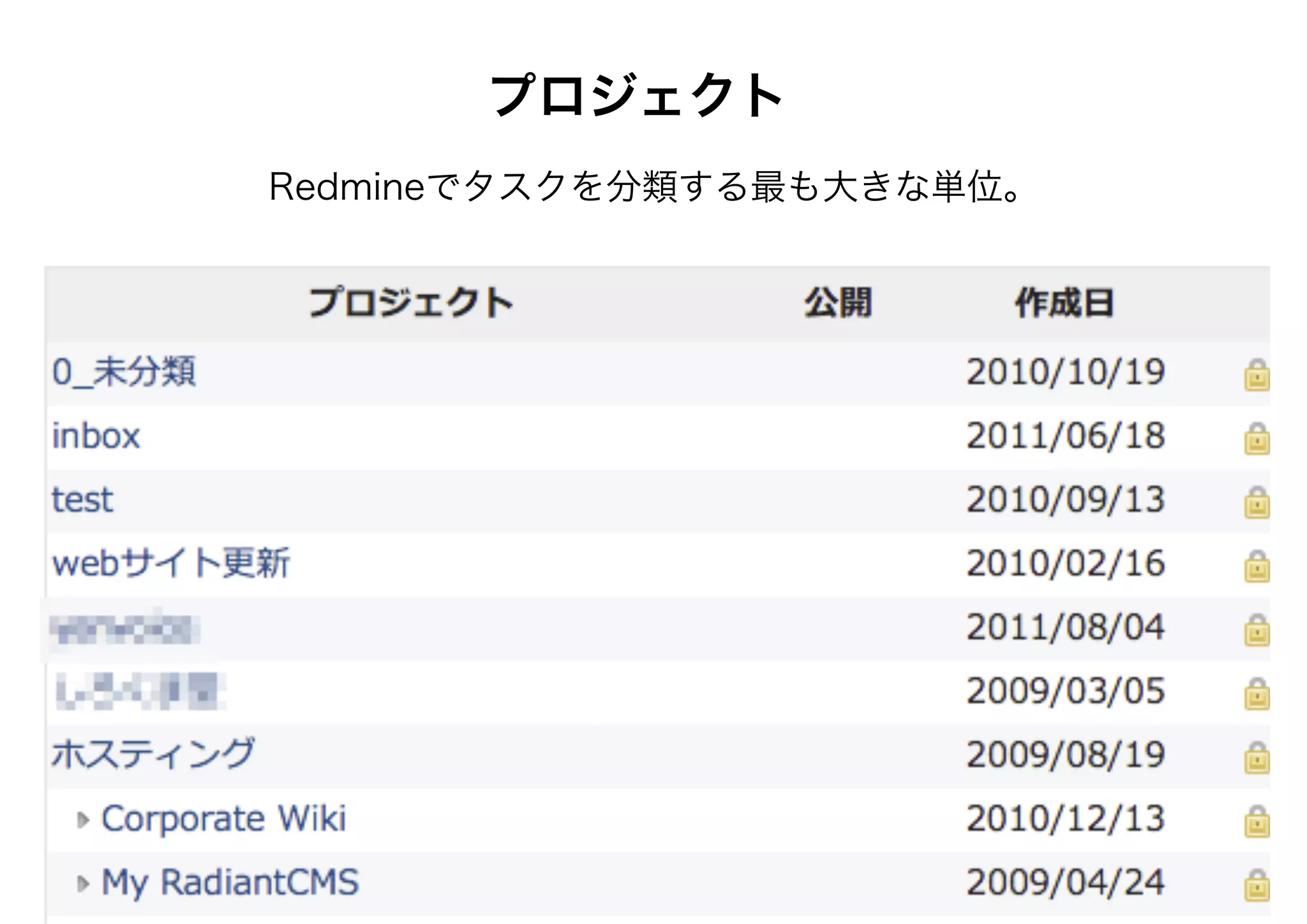Open the webサイト更新 project link
The width and height of the screenshot is (1307, 924).
[x=171, y=563]
